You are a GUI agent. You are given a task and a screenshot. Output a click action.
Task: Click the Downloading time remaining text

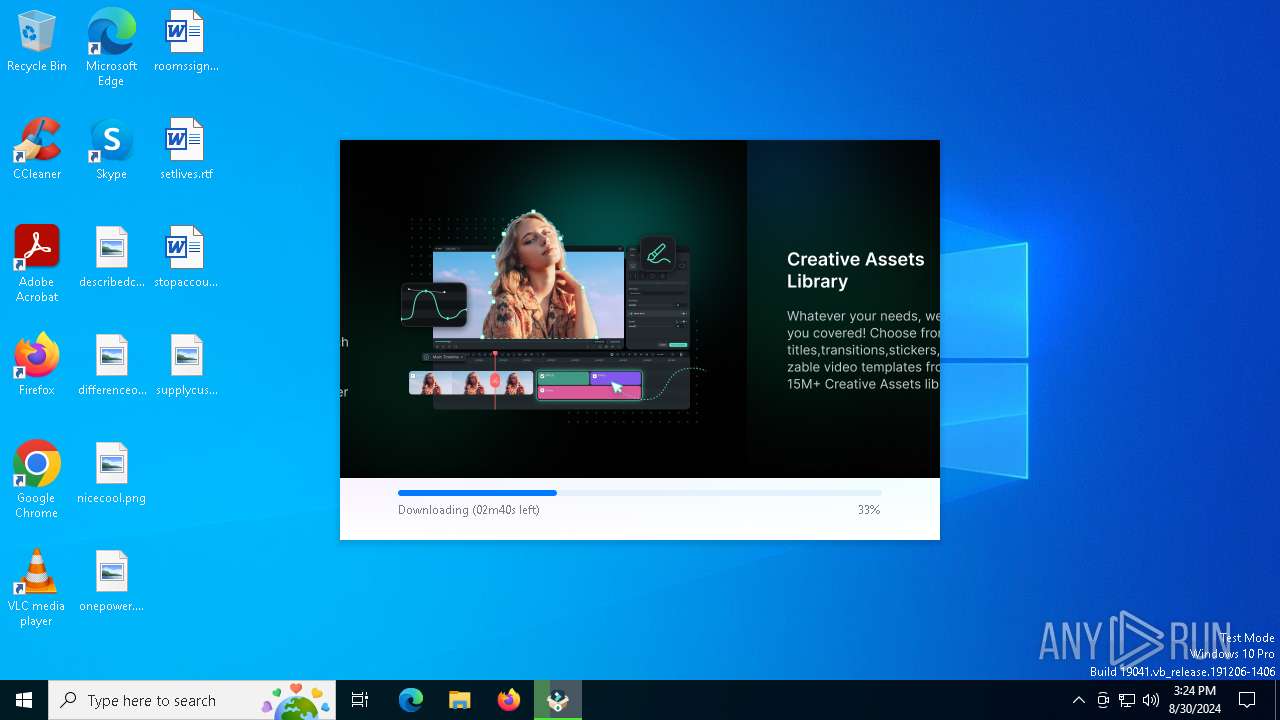[x=469, y=510]
